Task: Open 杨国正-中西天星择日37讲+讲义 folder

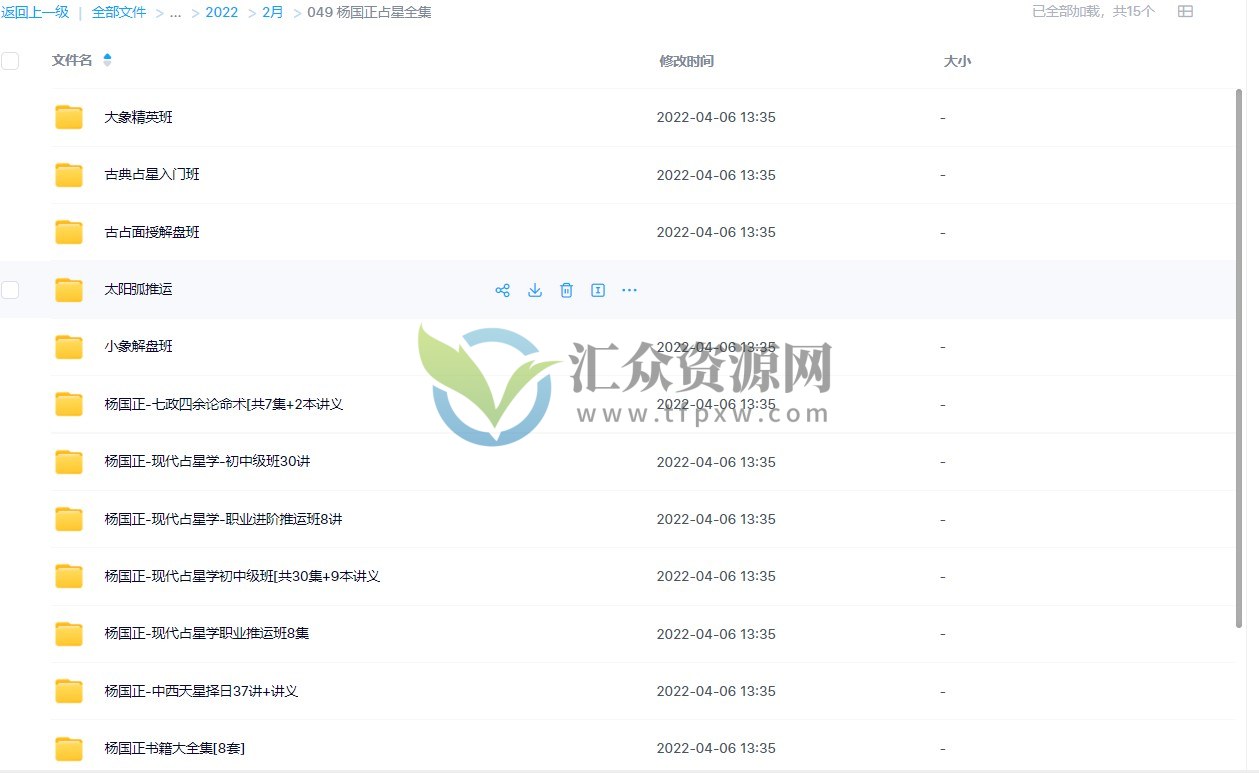Action: [x=200, y=690]
